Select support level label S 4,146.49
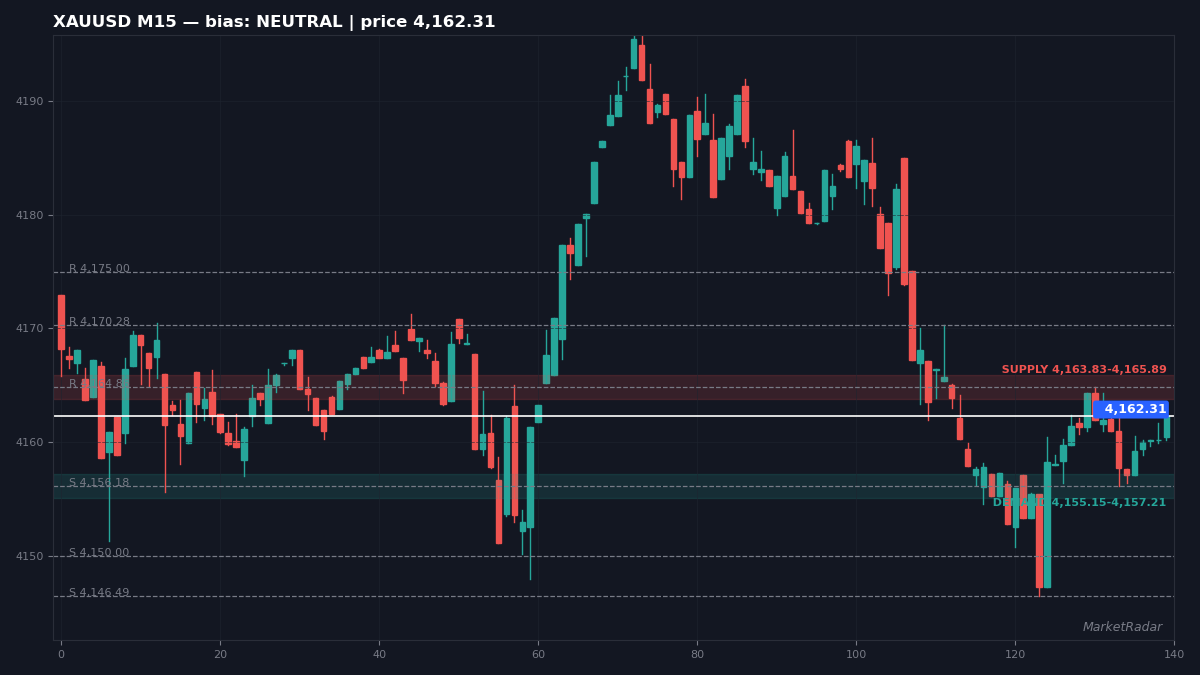This screenshot has height=675, width=1200. [99, 593]
